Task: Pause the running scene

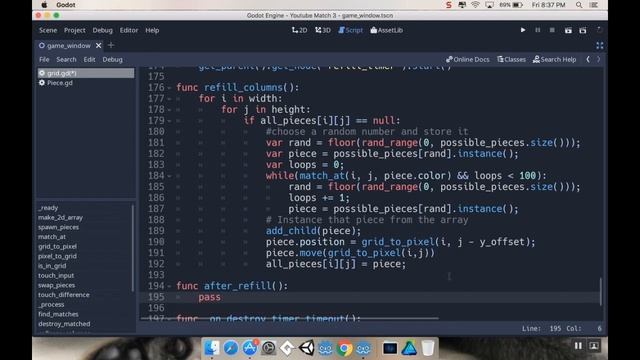Action: tap(538, 30)
